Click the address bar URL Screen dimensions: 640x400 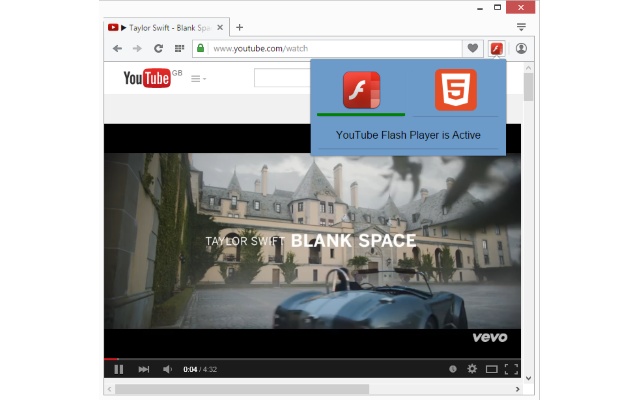(x=261, y=49)
